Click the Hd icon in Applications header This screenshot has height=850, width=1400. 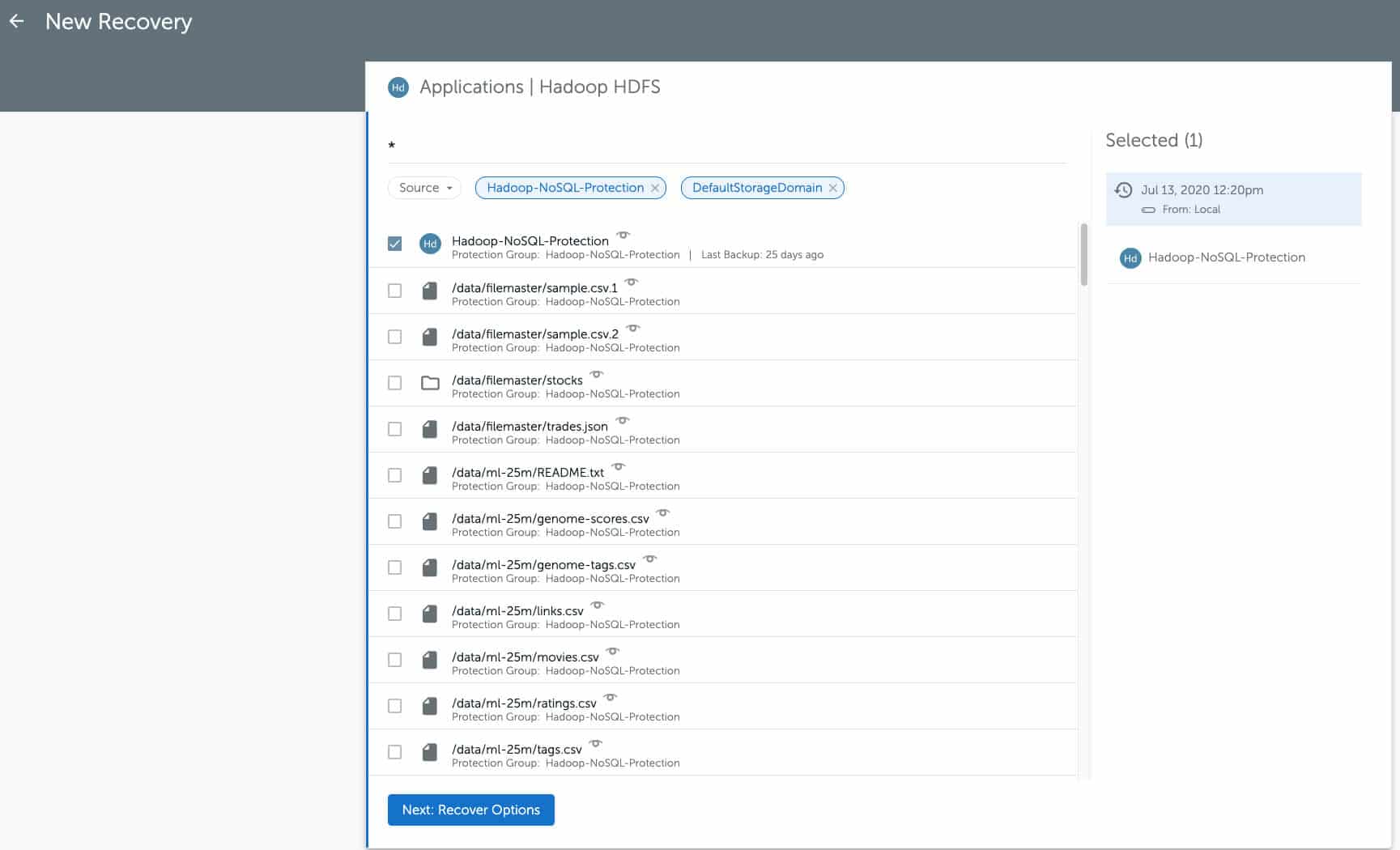coord(398,87)
